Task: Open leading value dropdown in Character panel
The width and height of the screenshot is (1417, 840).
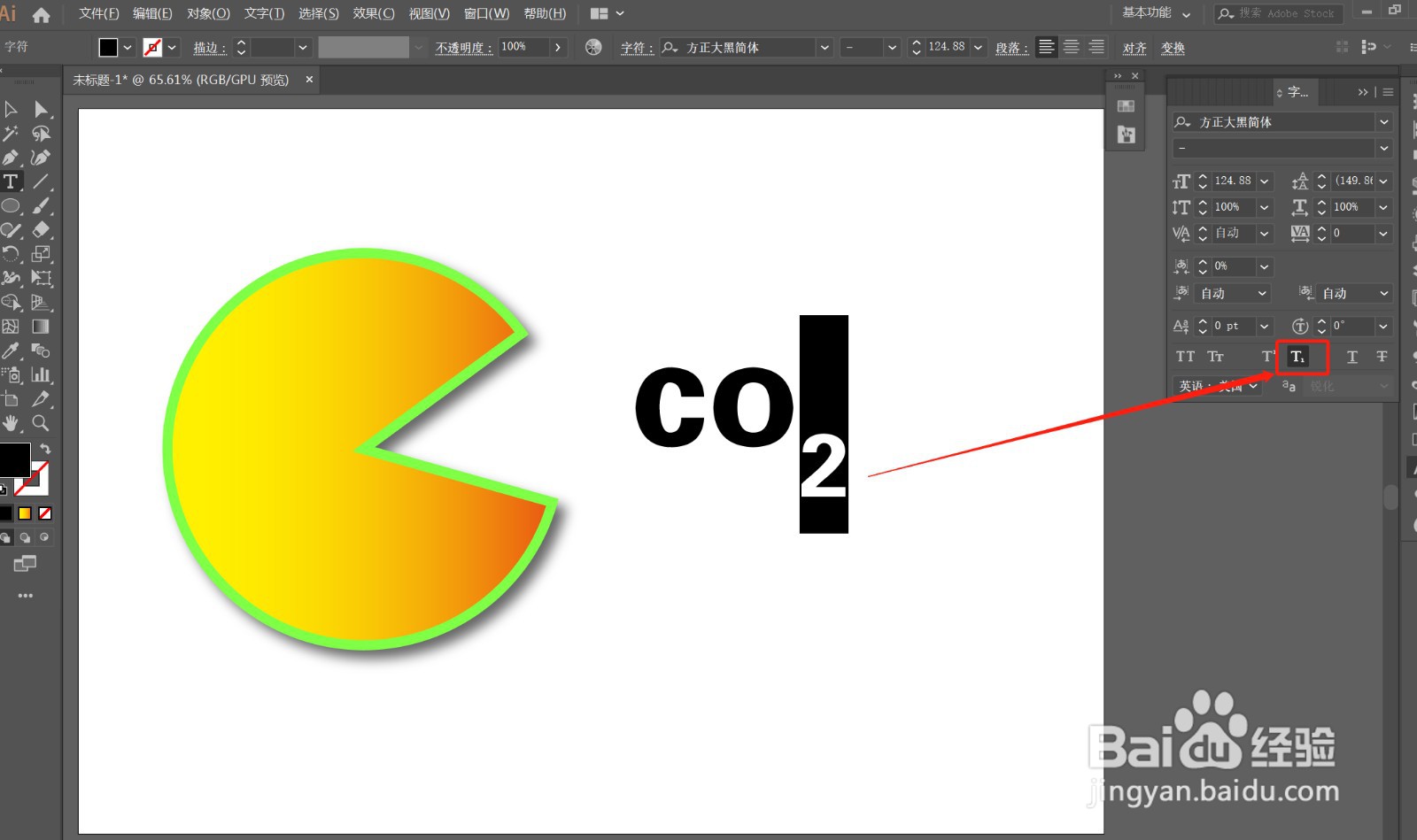Action: pos(1383,181)
